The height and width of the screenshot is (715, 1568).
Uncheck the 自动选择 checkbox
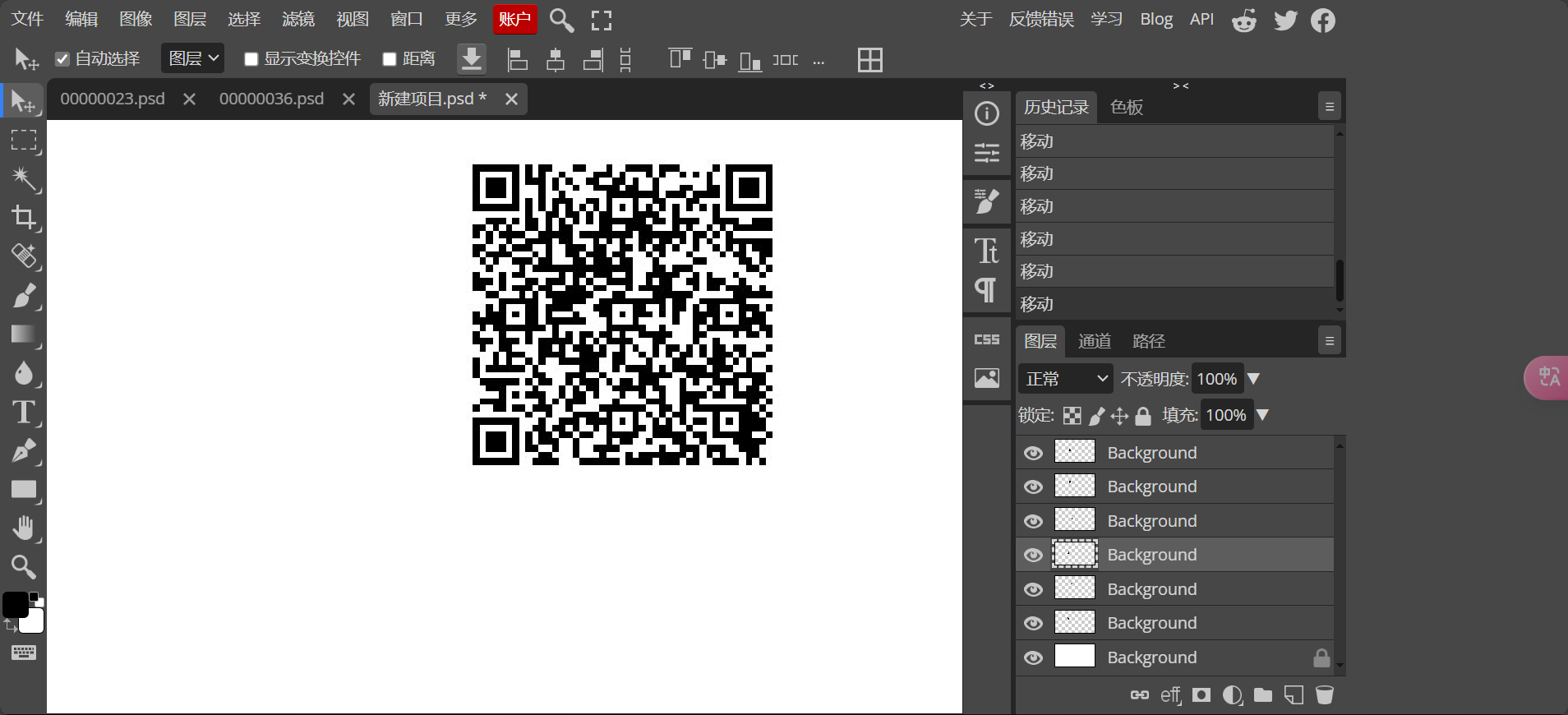[x=62, y=59]
